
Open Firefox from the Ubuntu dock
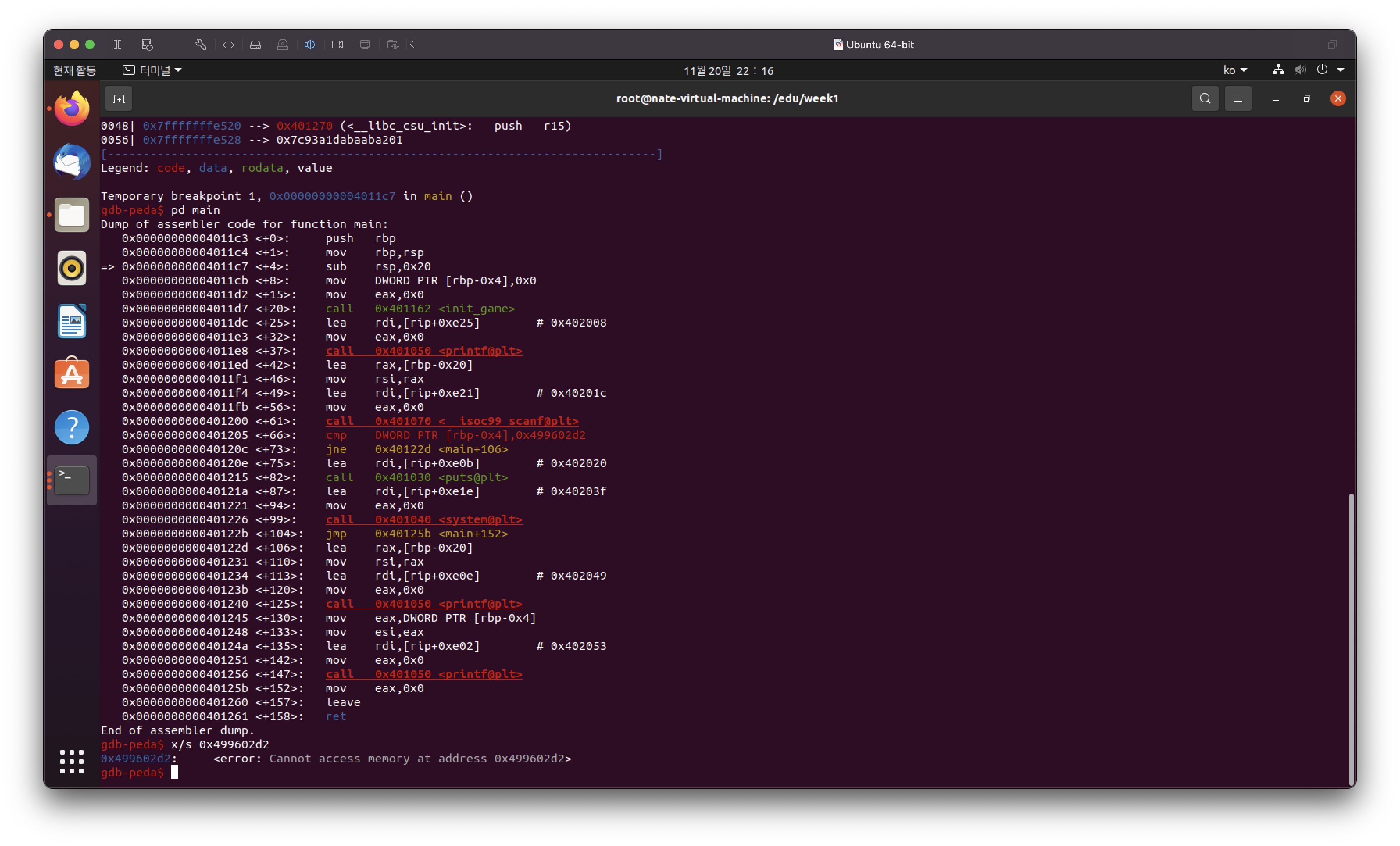[x=71, y=108]
